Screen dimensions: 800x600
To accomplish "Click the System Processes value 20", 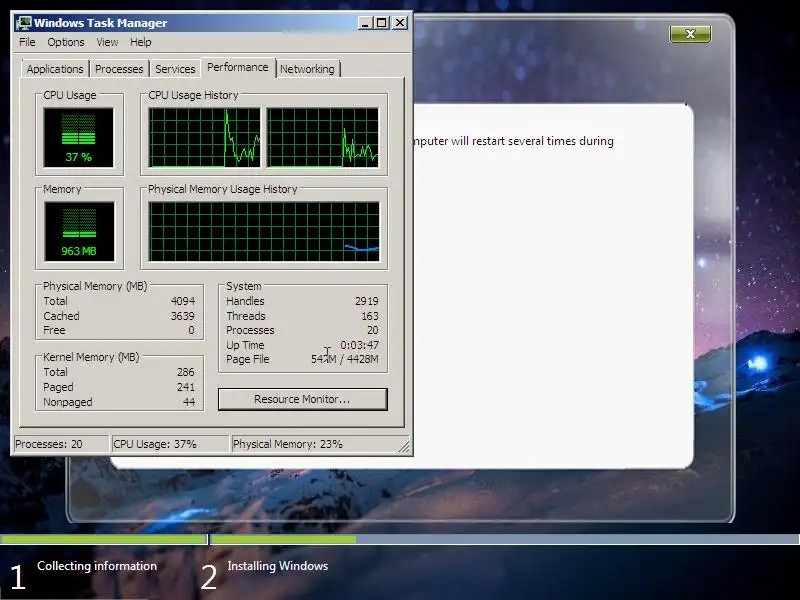I will (x=373, y=330).
